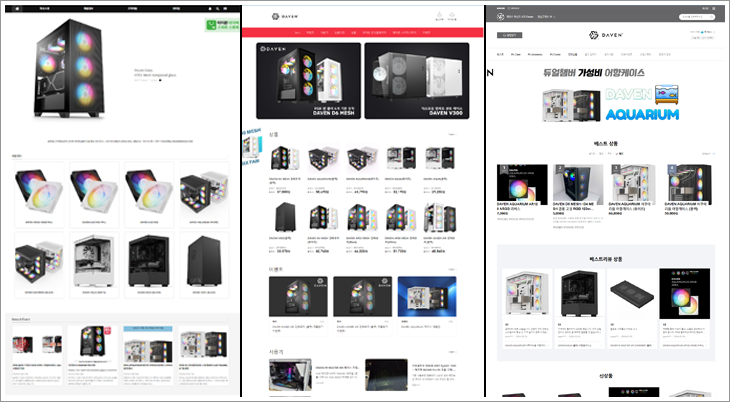The image size is (730, 402).
Task: Click the centered DAVEN logo on the right page
Action: pyautogui.click(x=605, y=35)
